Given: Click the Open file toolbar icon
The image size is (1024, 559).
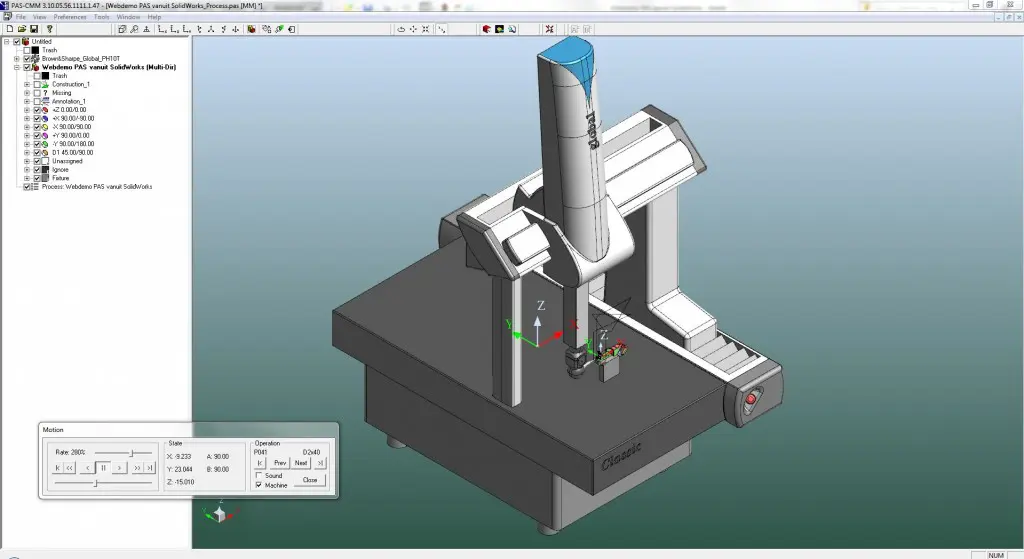Looking at the screenshot, I should pos(22,29).
